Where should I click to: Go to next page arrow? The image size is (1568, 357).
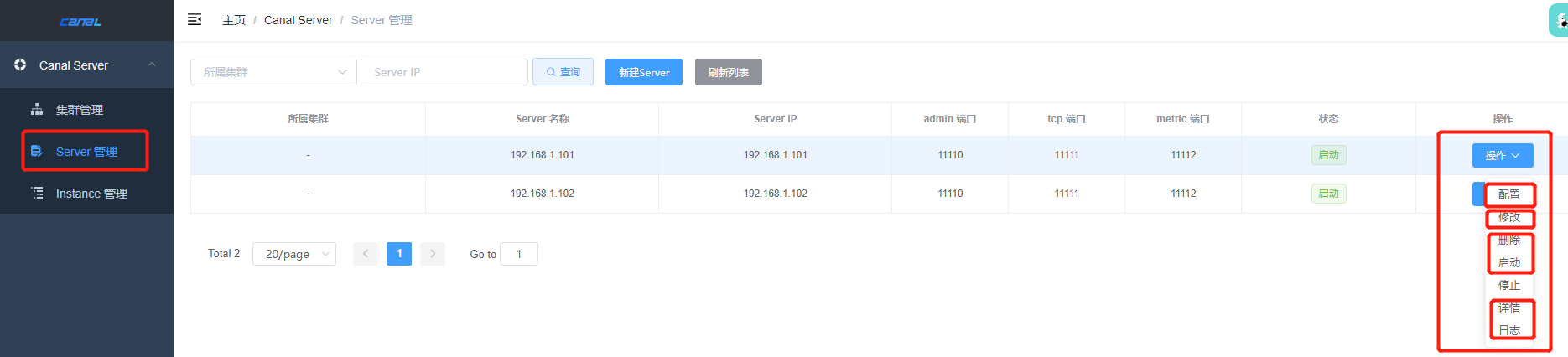(433, 254)
